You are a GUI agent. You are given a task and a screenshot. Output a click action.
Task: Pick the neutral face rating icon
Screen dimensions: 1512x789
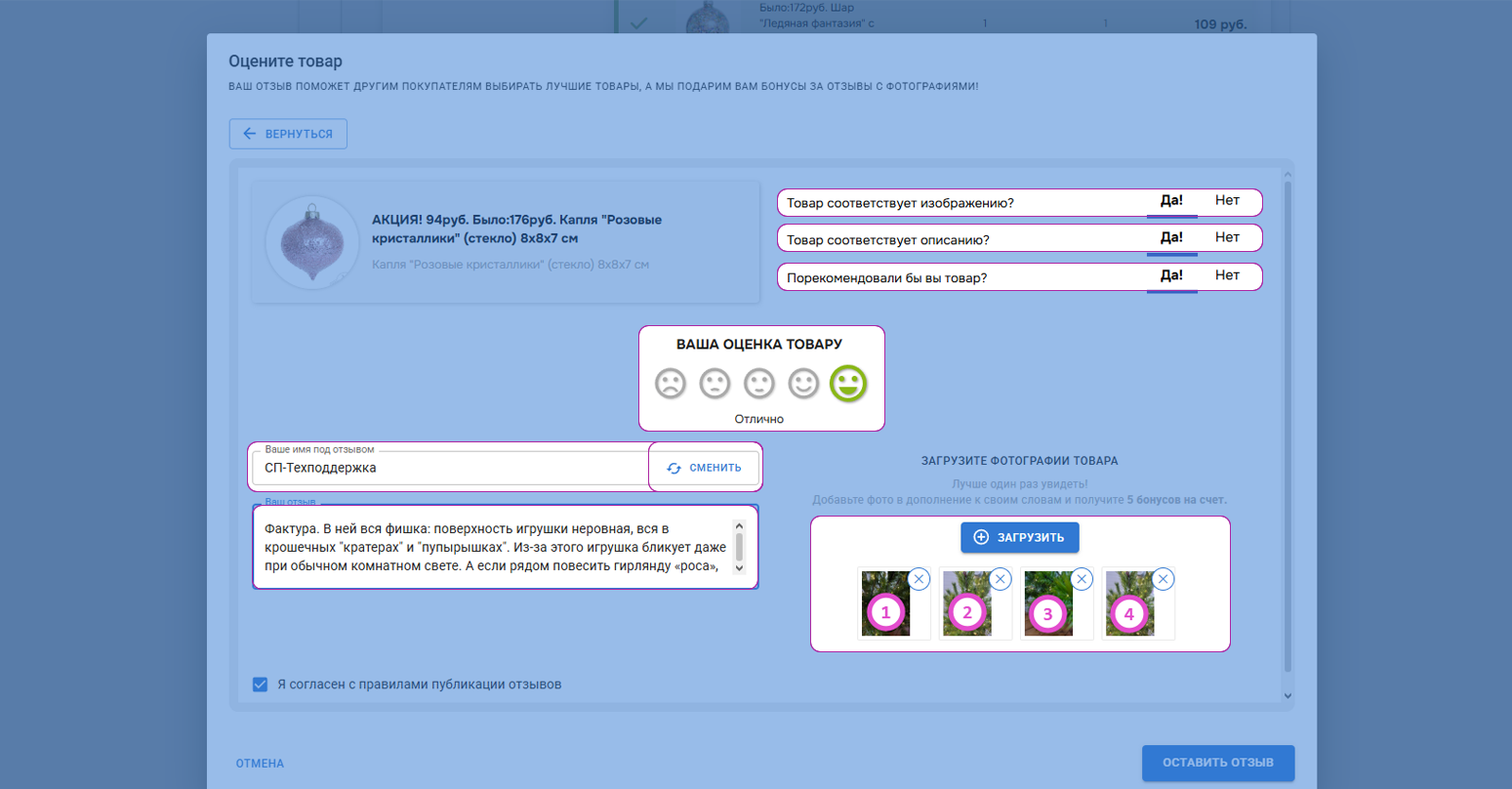point(759,384)
